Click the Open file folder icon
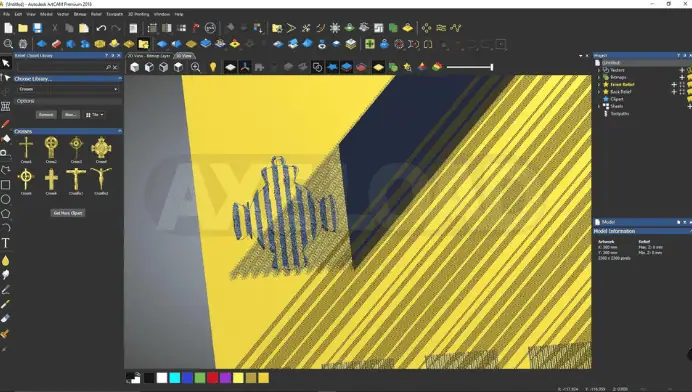The width and height of the screenshot is (692, 392). (23, 28)
